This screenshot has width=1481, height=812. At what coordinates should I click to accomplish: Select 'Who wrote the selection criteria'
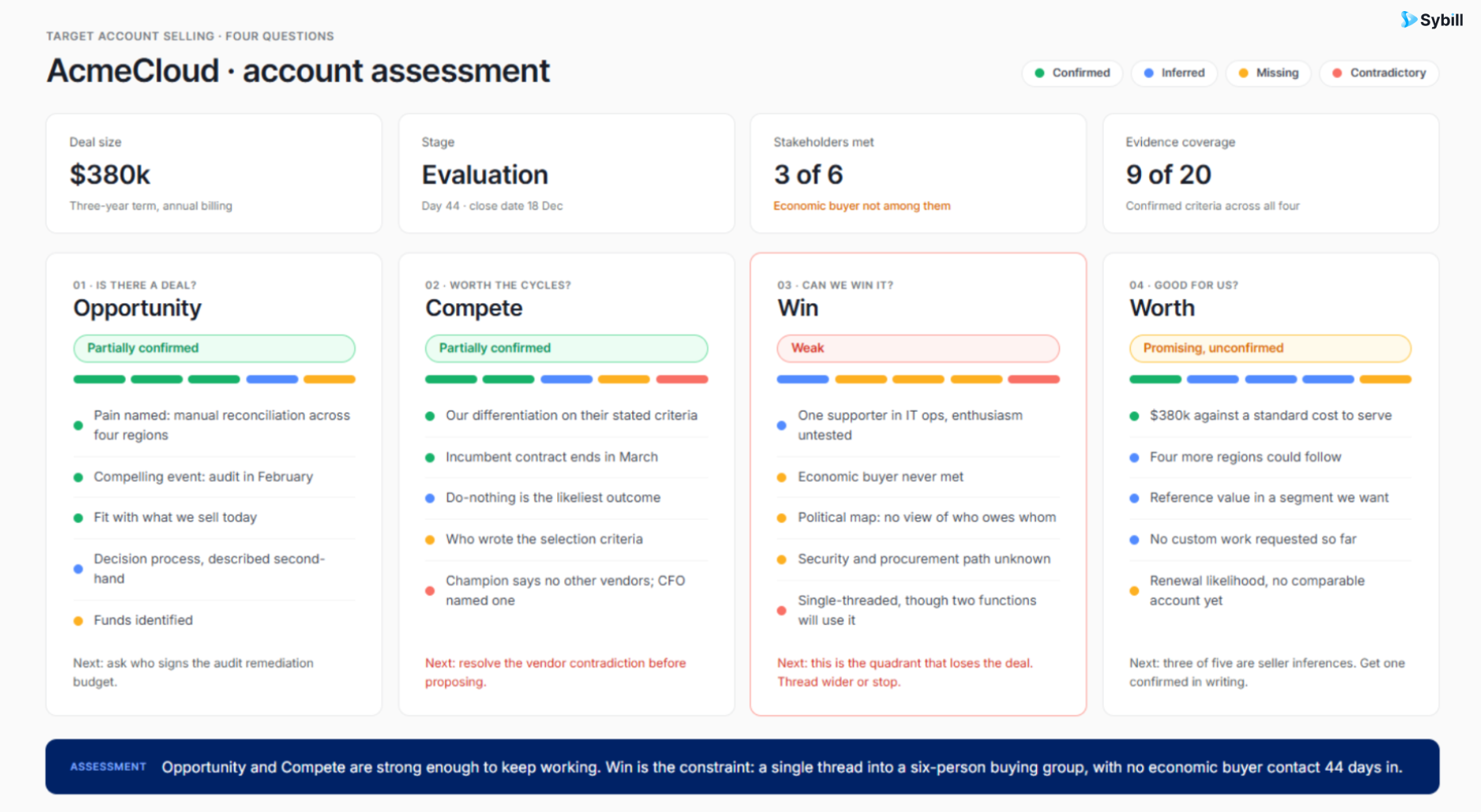(567, 539)
